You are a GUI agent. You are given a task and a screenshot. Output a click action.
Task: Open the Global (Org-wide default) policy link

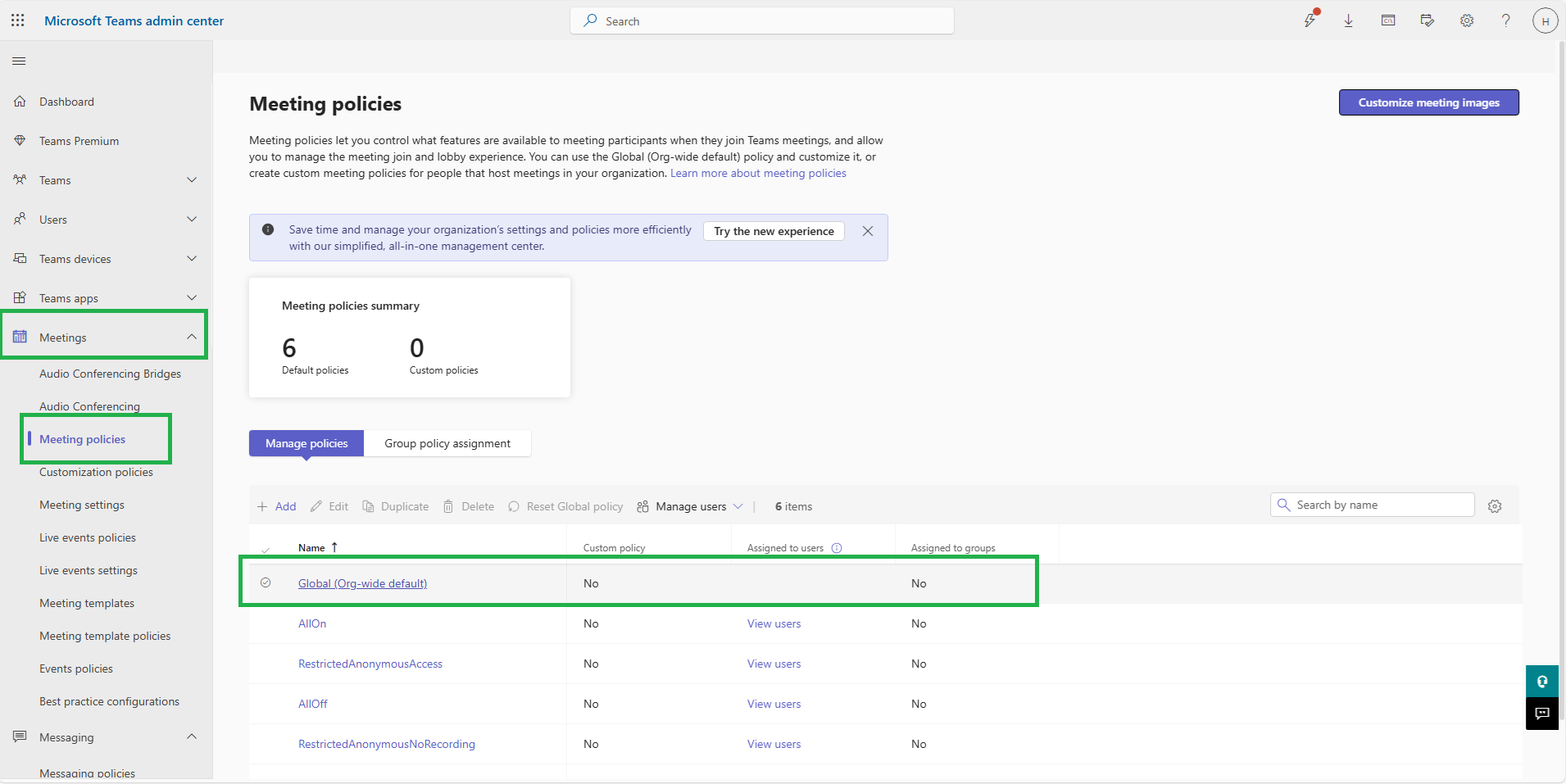[x=362, y=583]
